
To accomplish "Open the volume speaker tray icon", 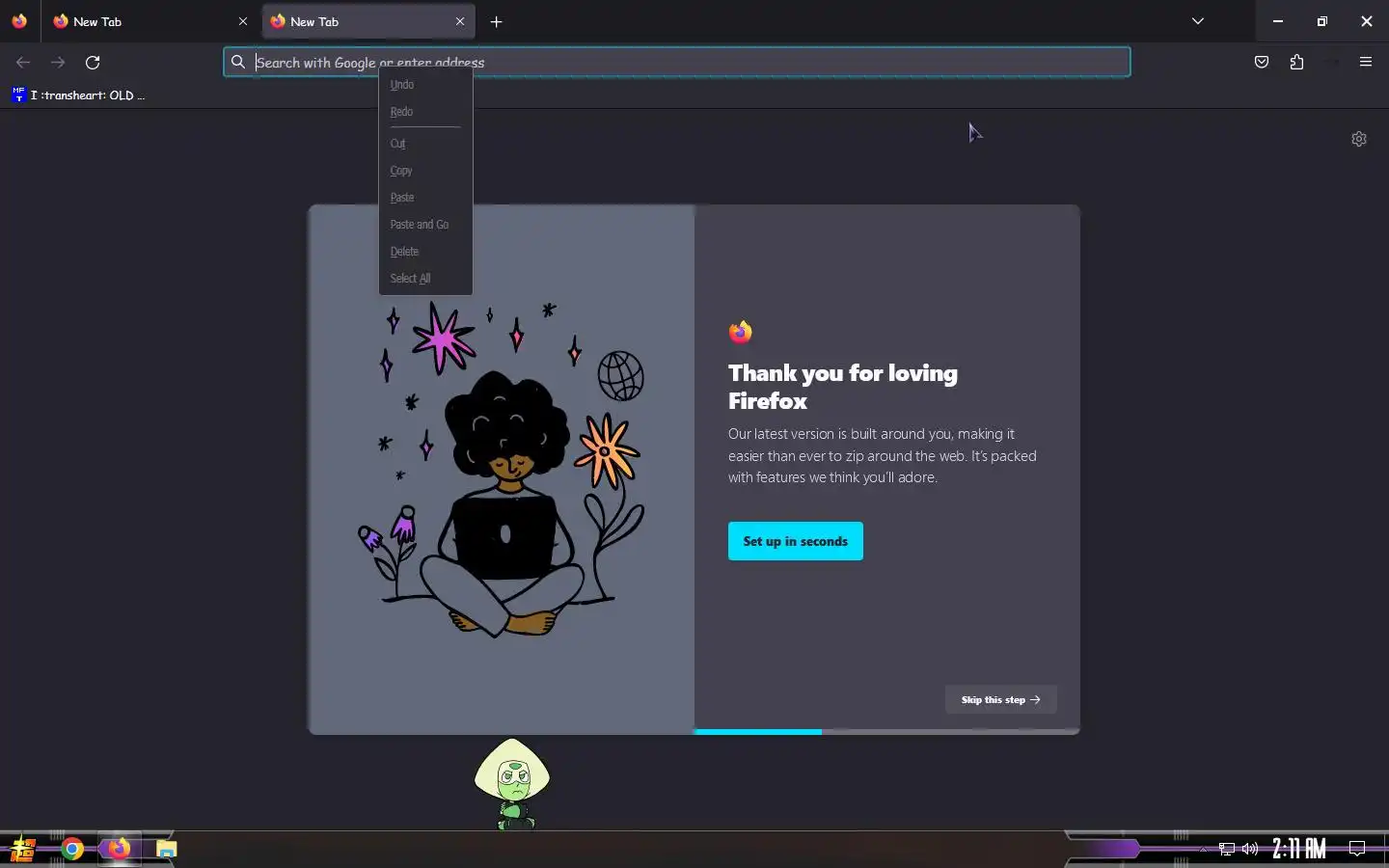I will pos(1250,850).
